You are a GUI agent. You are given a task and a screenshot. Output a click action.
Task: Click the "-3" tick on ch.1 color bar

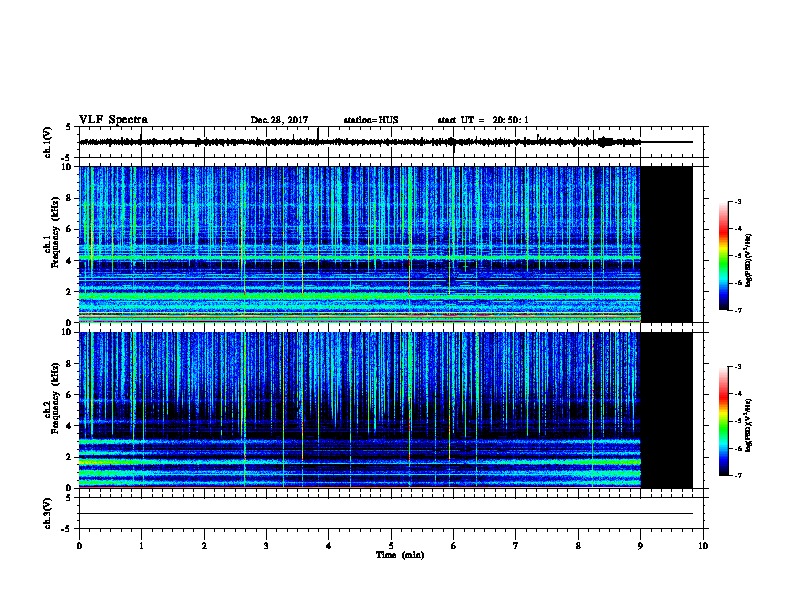click(x=737, y=201)
